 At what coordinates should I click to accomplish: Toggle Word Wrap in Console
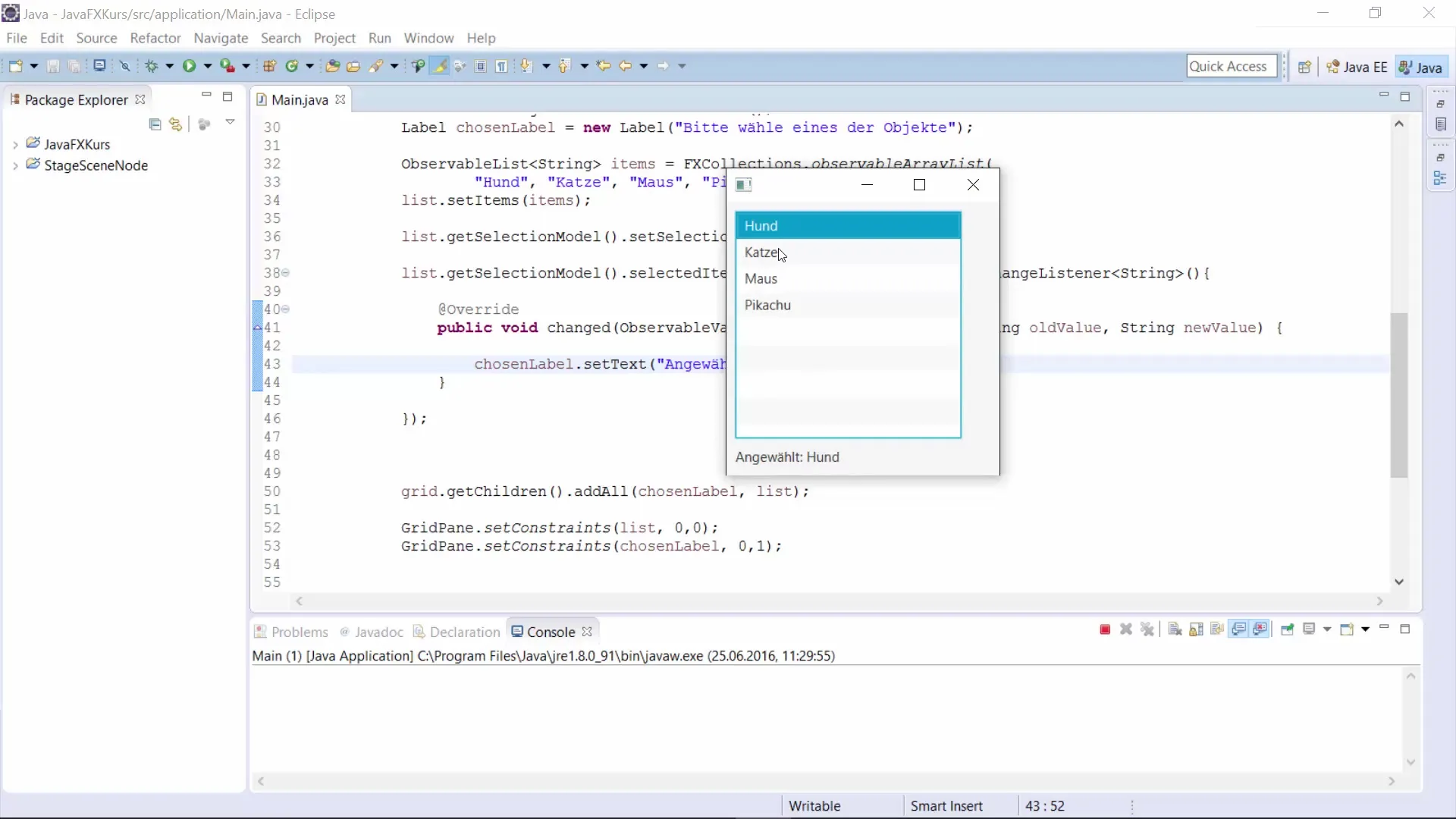1217,629
